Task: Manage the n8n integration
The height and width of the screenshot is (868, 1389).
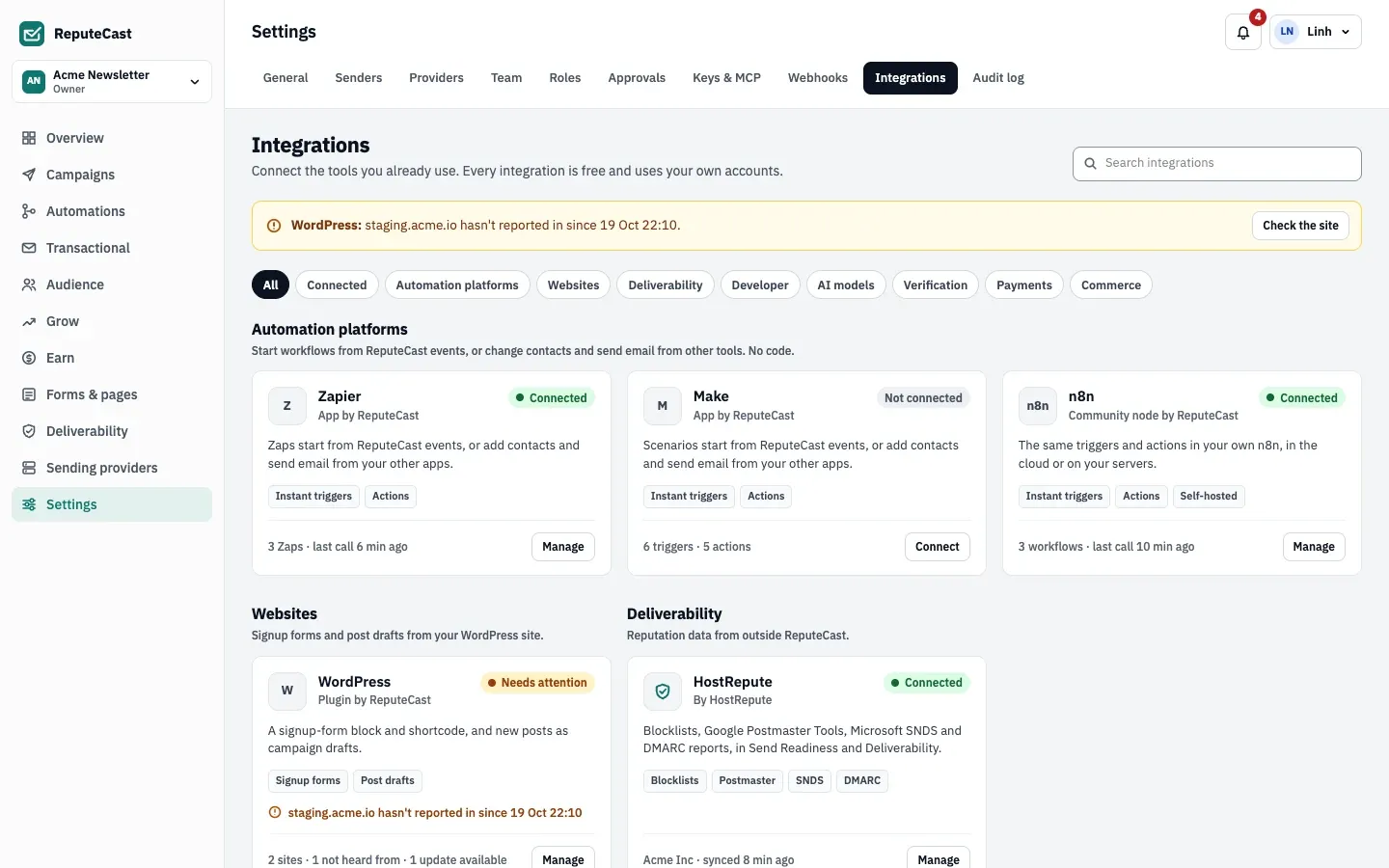Action: tap(1314, 547)
